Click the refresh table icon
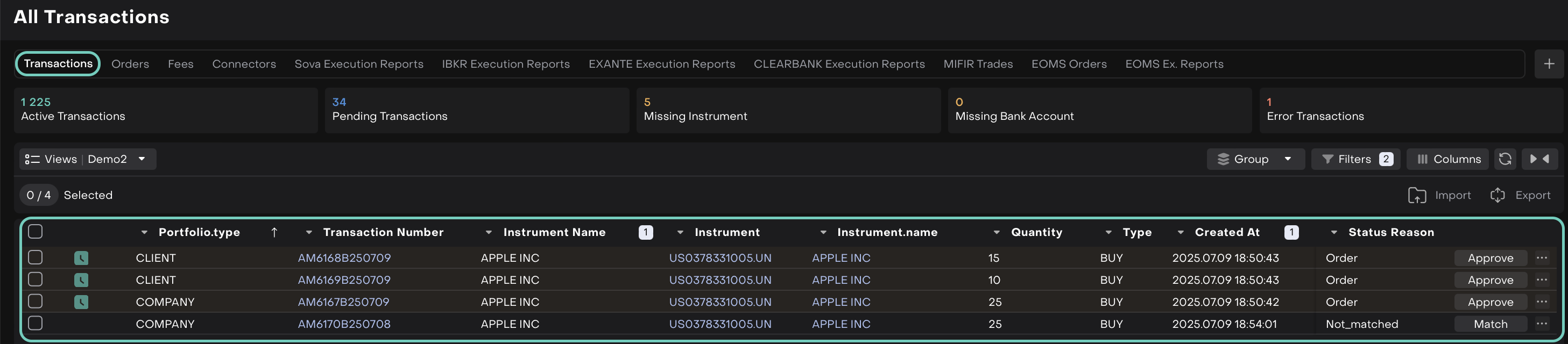Viewport: 1568px width, 344px height. [x=1505, y=159]
